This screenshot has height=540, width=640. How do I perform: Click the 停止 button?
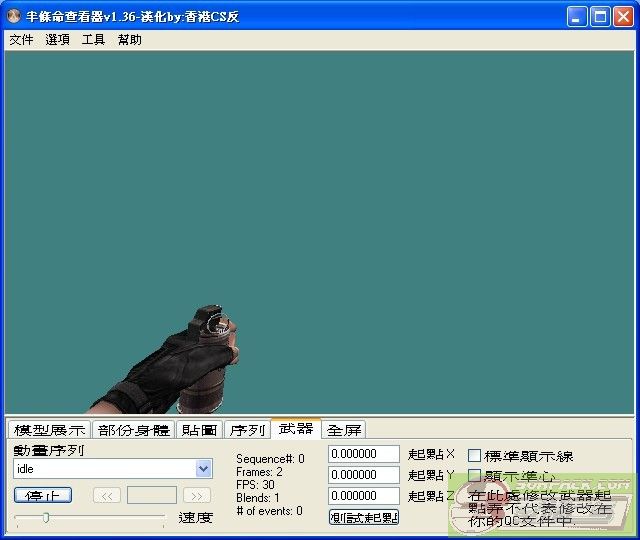click(43, 496)
